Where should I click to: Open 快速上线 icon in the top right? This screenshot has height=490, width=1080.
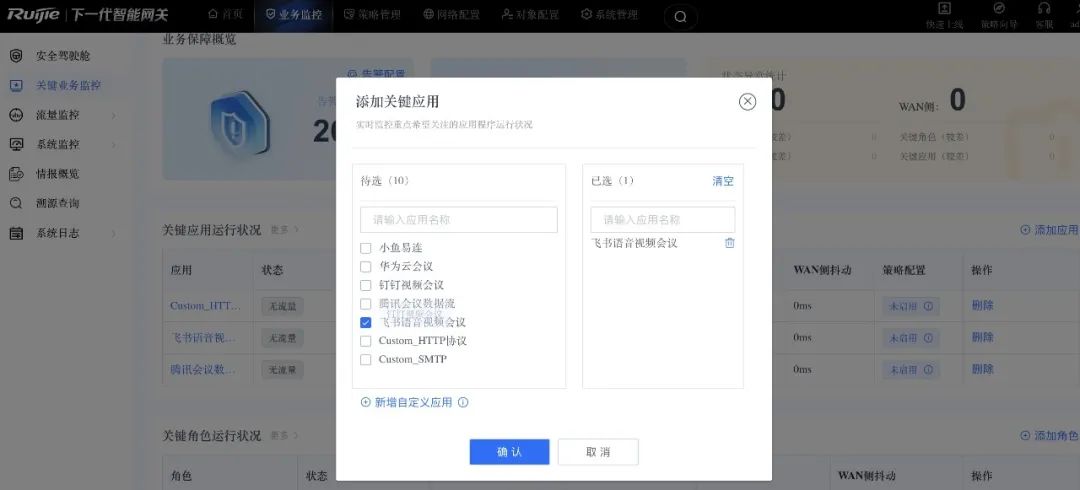(x=944, y=8)
